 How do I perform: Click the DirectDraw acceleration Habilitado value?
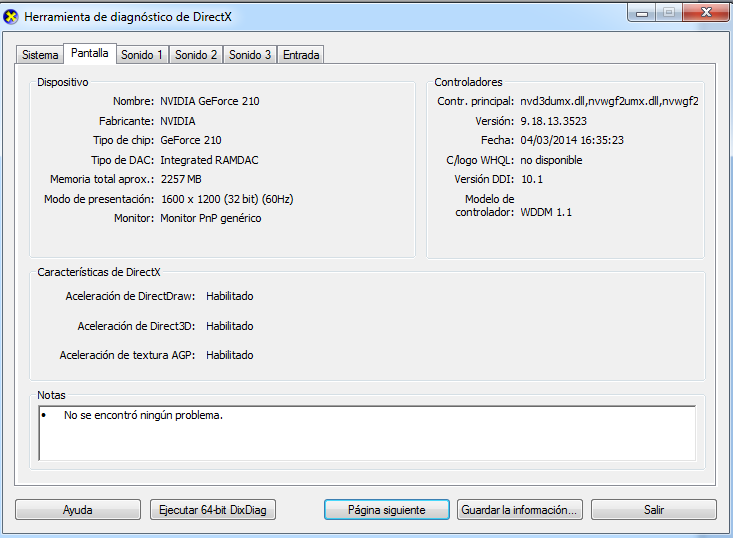pos(230,296)
